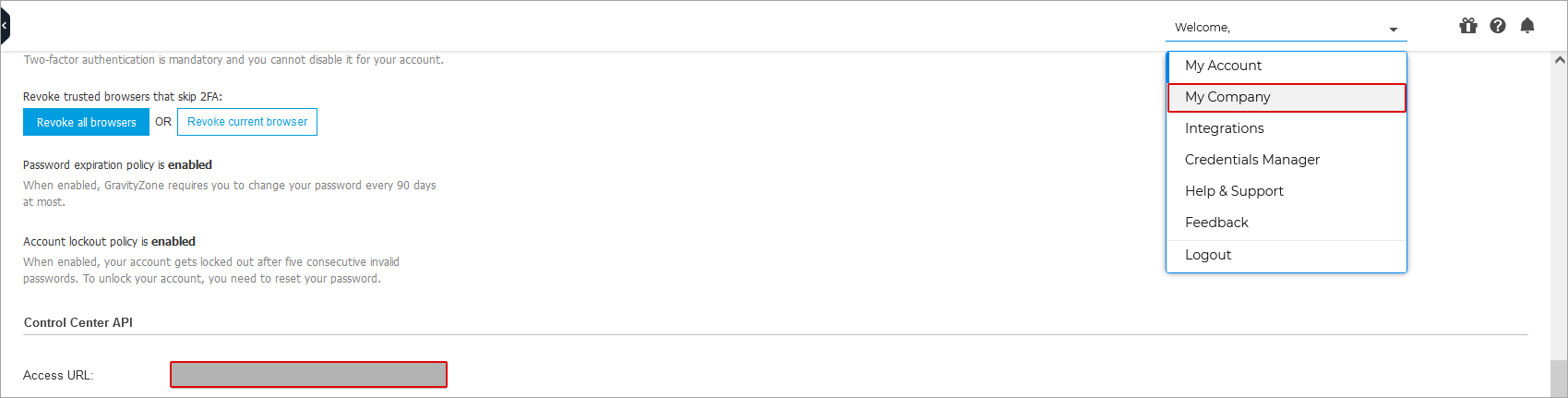Go to Integrations in user menu
This screenshot has height=398, width=1568.
(1224, 128)
